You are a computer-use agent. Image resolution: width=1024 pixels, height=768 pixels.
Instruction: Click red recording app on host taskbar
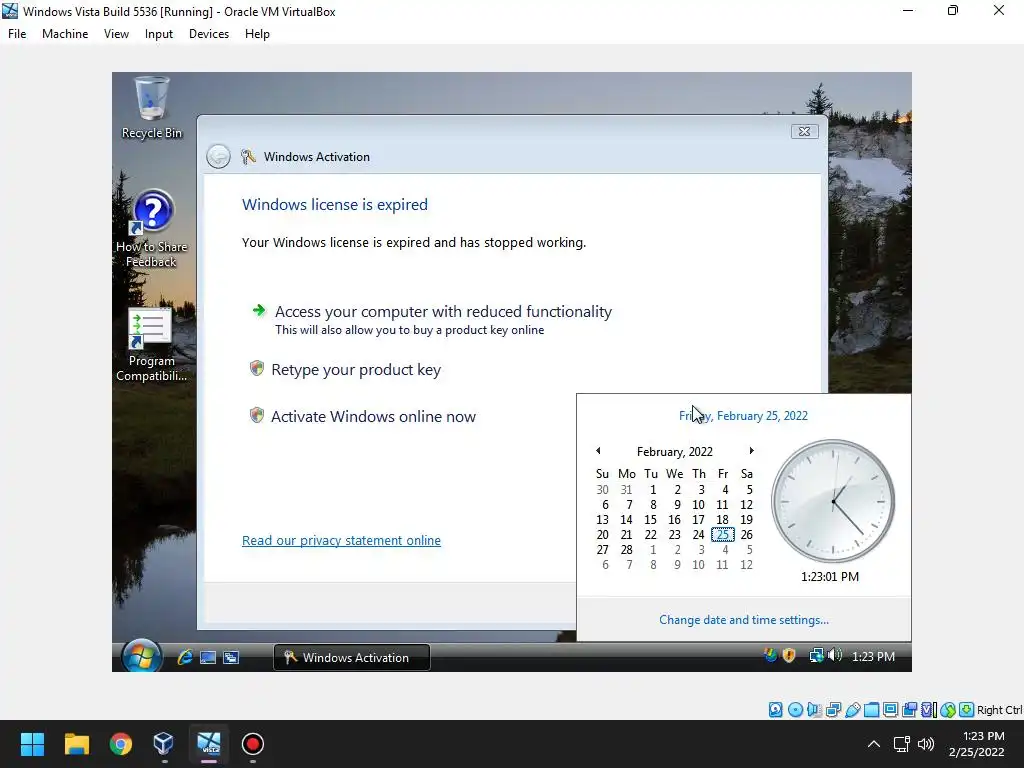(x=253, y=744)
